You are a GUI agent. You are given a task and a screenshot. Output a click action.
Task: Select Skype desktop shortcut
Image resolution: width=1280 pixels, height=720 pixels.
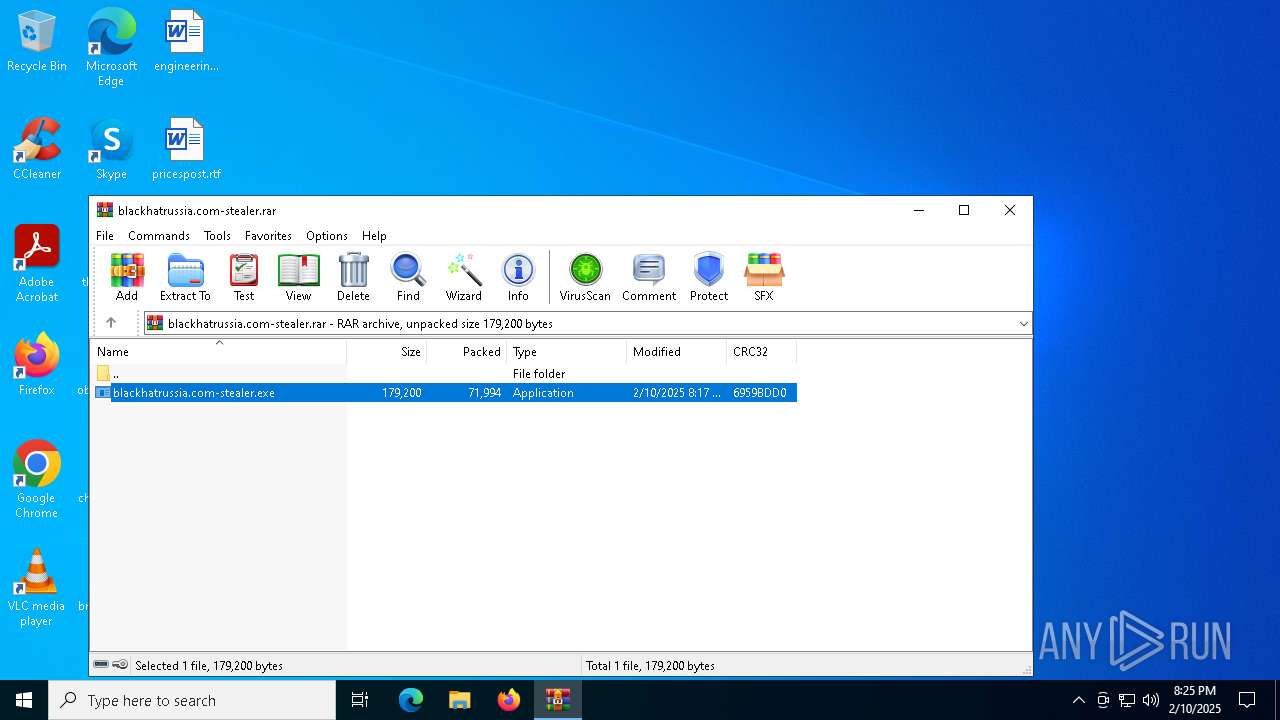tap(111, 150)
